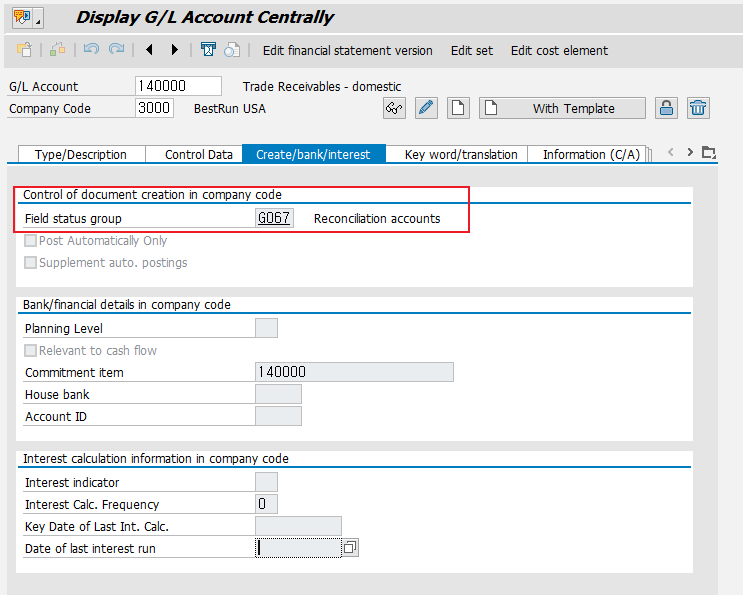Screen dimensions: 743x595
Task: Click the Create blank-page icon button
Action: coord(458,108)
